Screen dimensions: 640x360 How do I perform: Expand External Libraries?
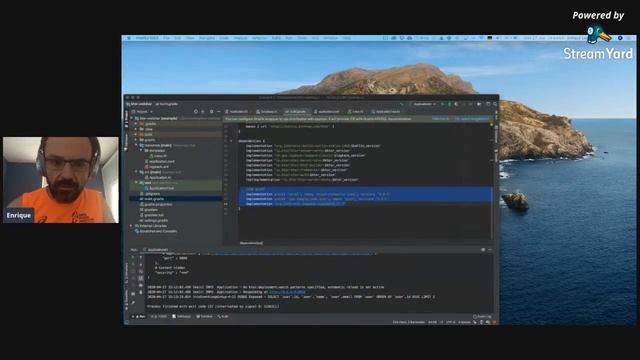[x=131, y=226]
